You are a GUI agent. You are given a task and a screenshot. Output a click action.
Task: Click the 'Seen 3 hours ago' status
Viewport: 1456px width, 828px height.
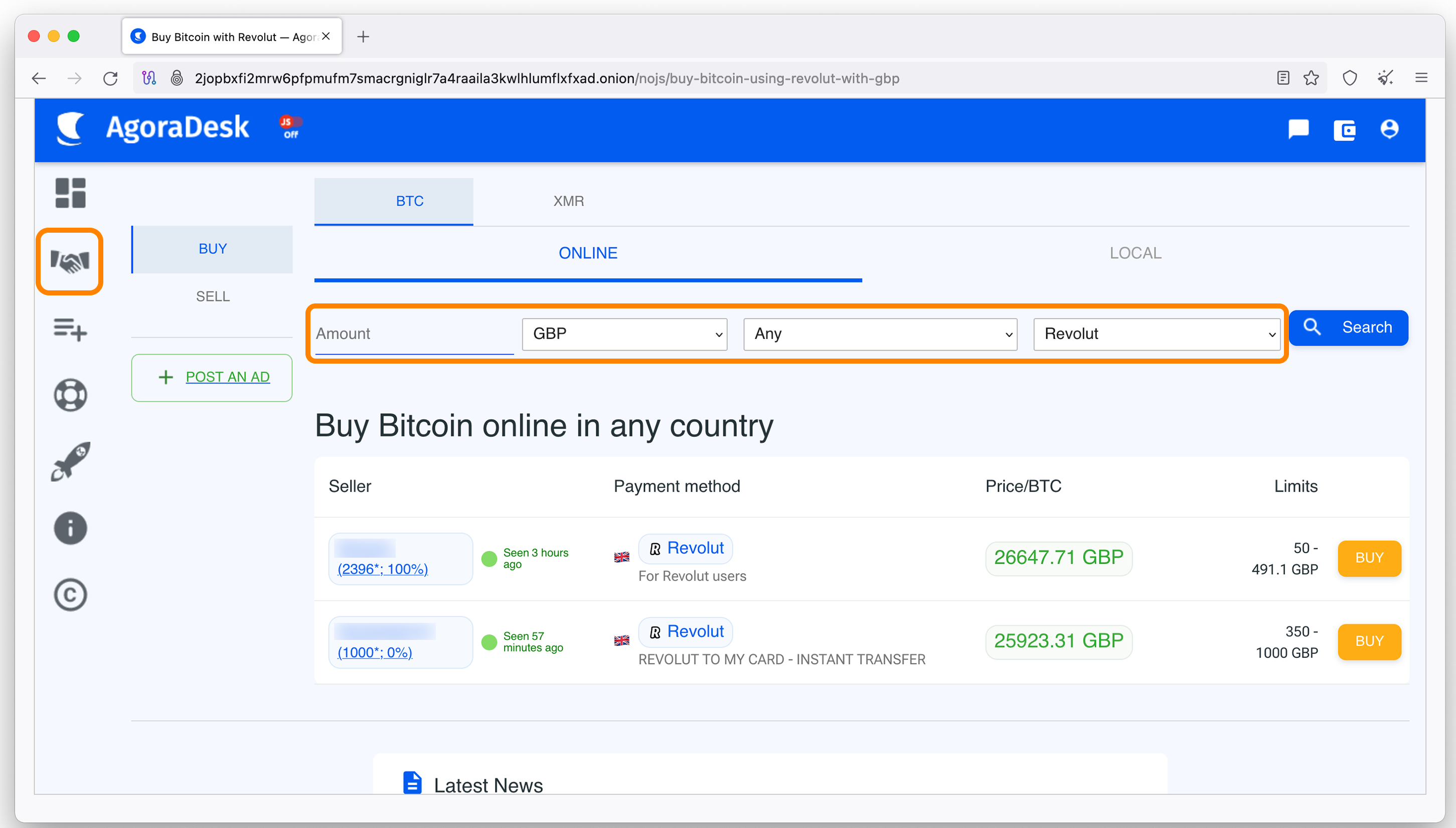tap(536, 559)
